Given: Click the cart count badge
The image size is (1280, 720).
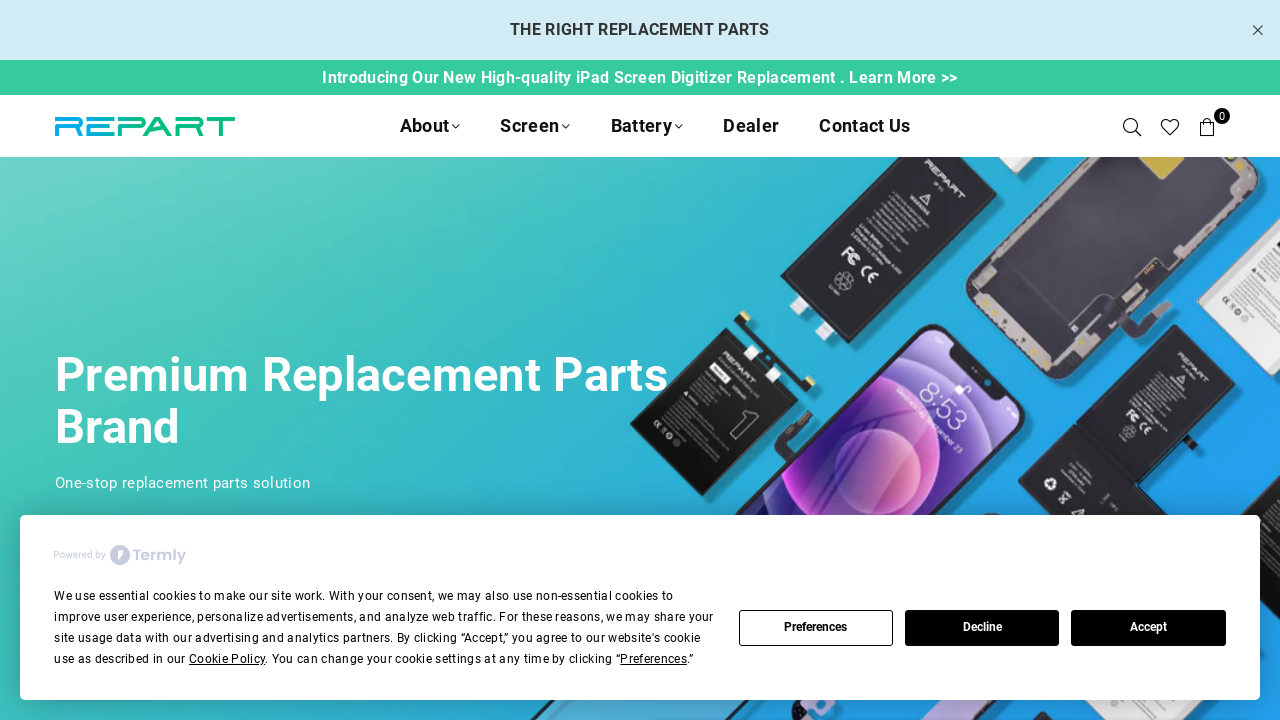Looking at the screenshot, I should tap(1222, 116).
